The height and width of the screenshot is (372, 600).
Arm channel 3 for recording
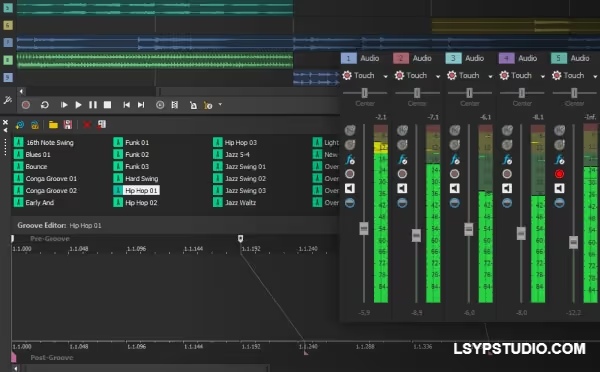click(455, 174)
